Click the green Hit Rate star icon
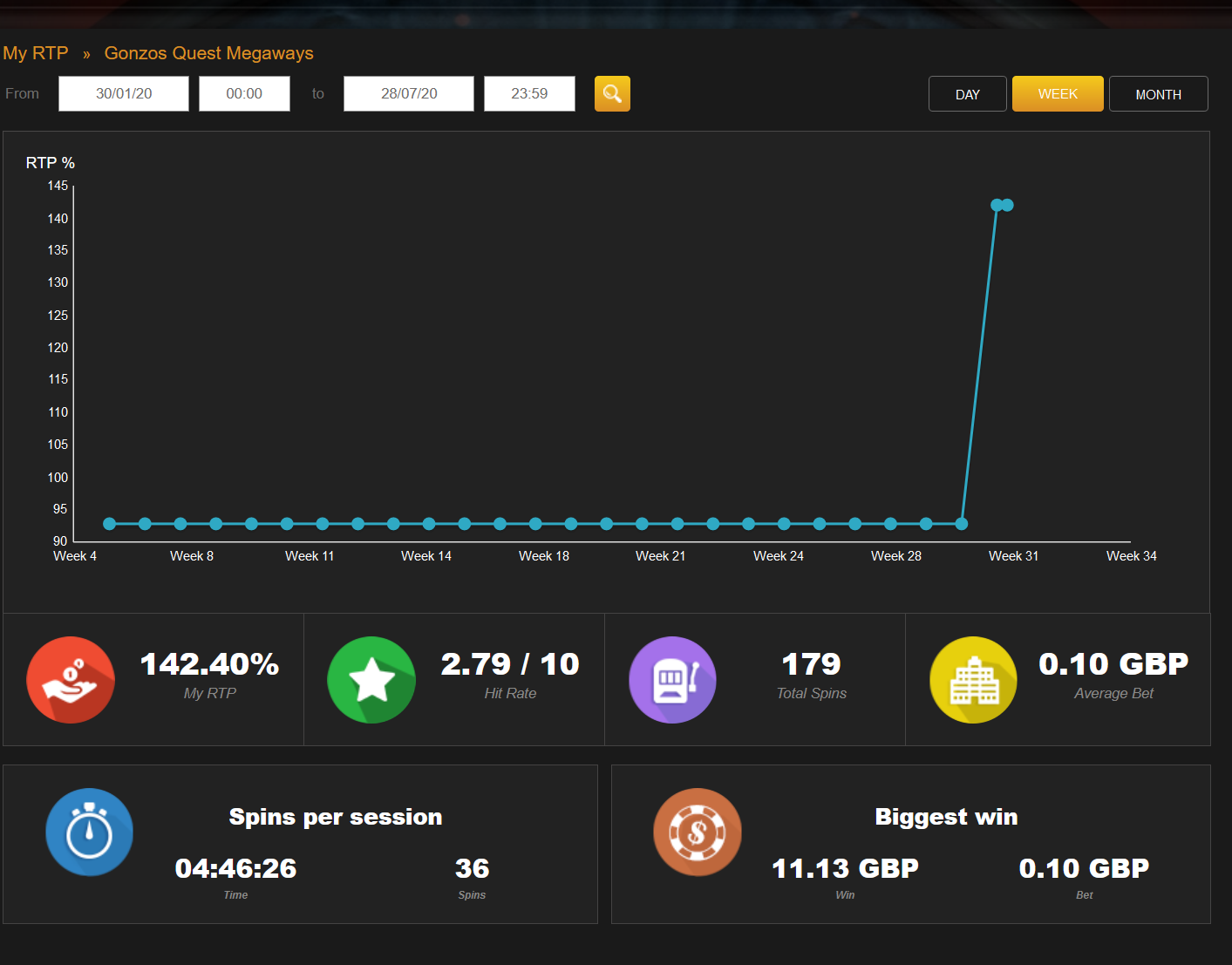1232x965 pixels. [371, 680]
